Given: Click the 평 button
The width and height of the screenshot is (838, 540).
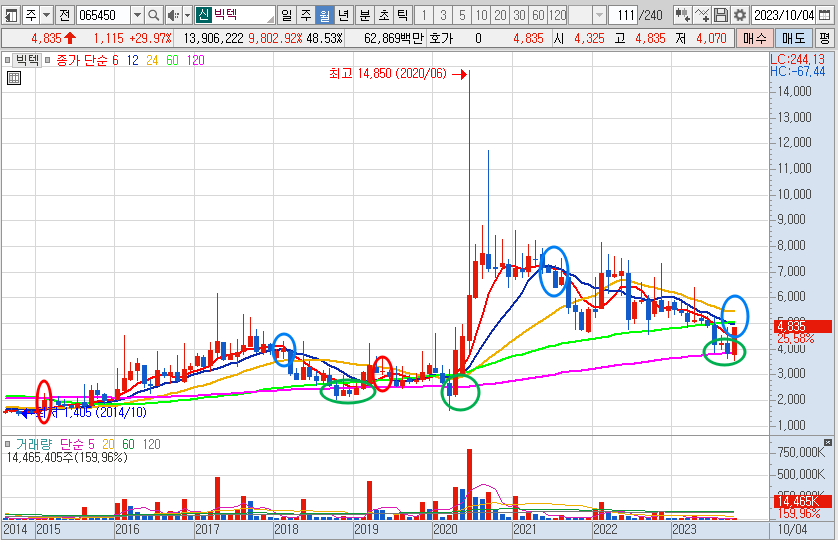Looking at the screenshot, I should [825, 38].
